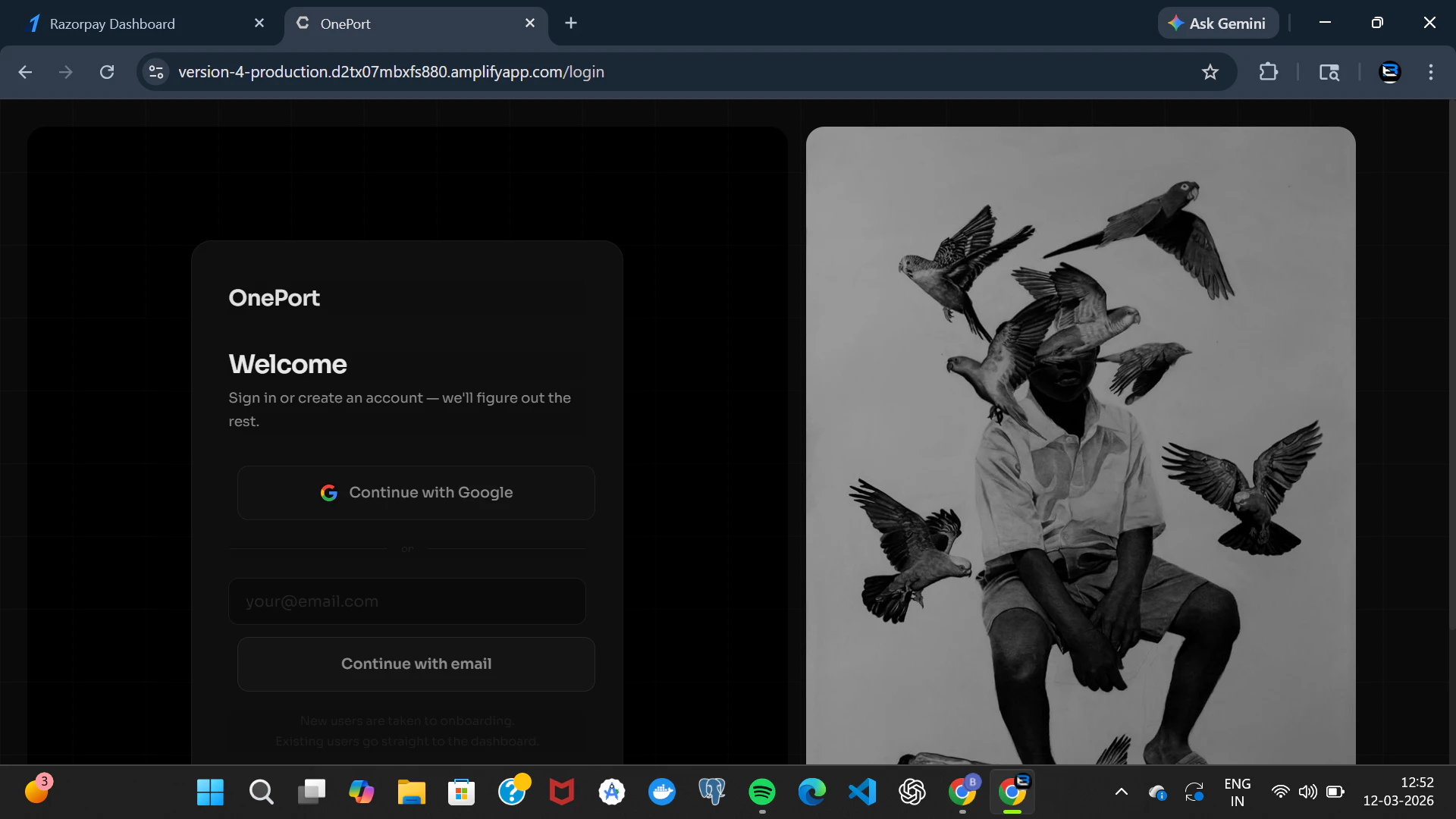The height and width of the screenshot is (819, 1456).
Task: Click the Ask Gemini button
Action: click(1217, 24)
